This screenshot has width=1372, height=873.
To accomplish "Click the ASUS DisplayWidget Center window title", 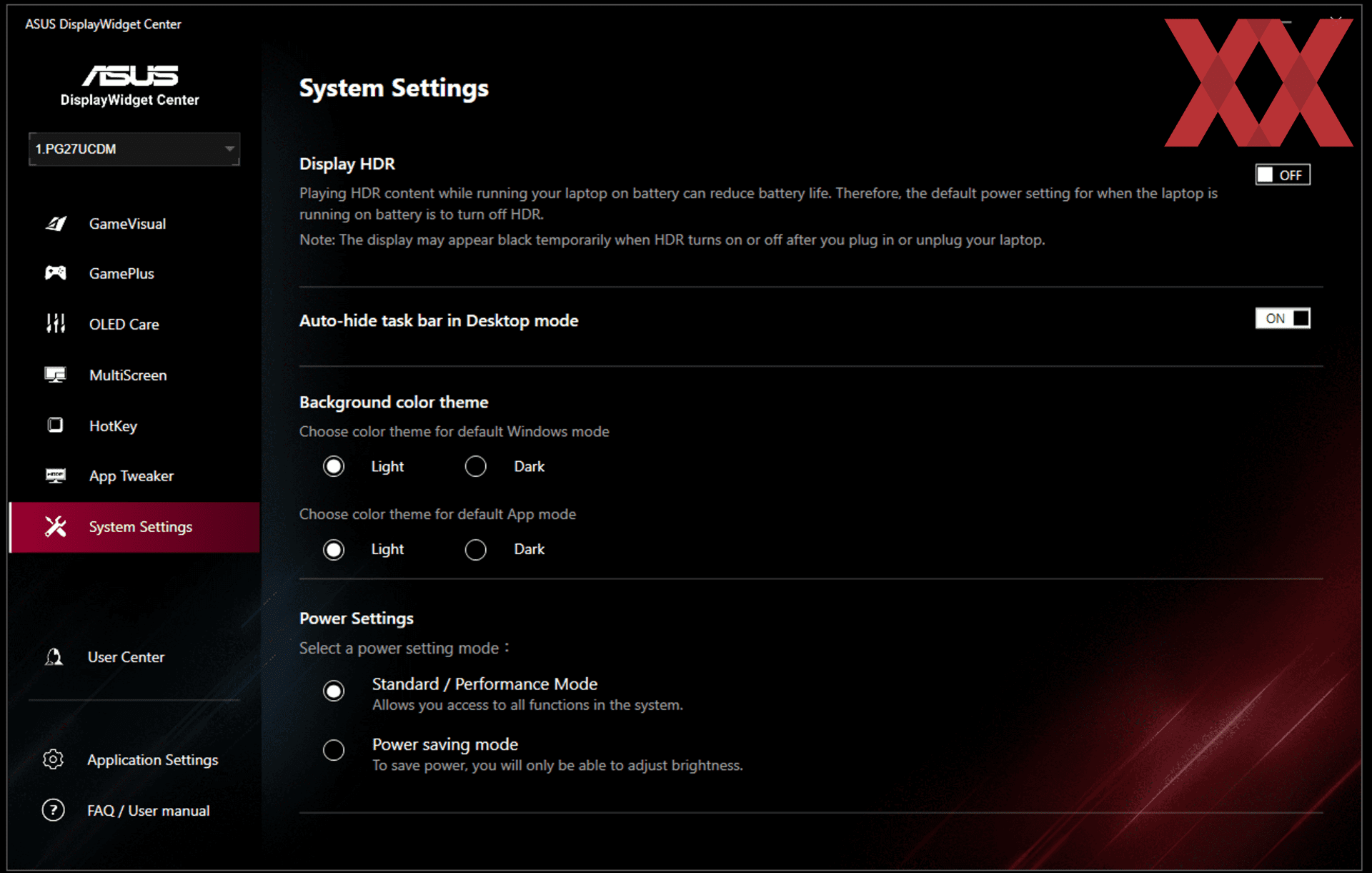I will tap(103, 24).
